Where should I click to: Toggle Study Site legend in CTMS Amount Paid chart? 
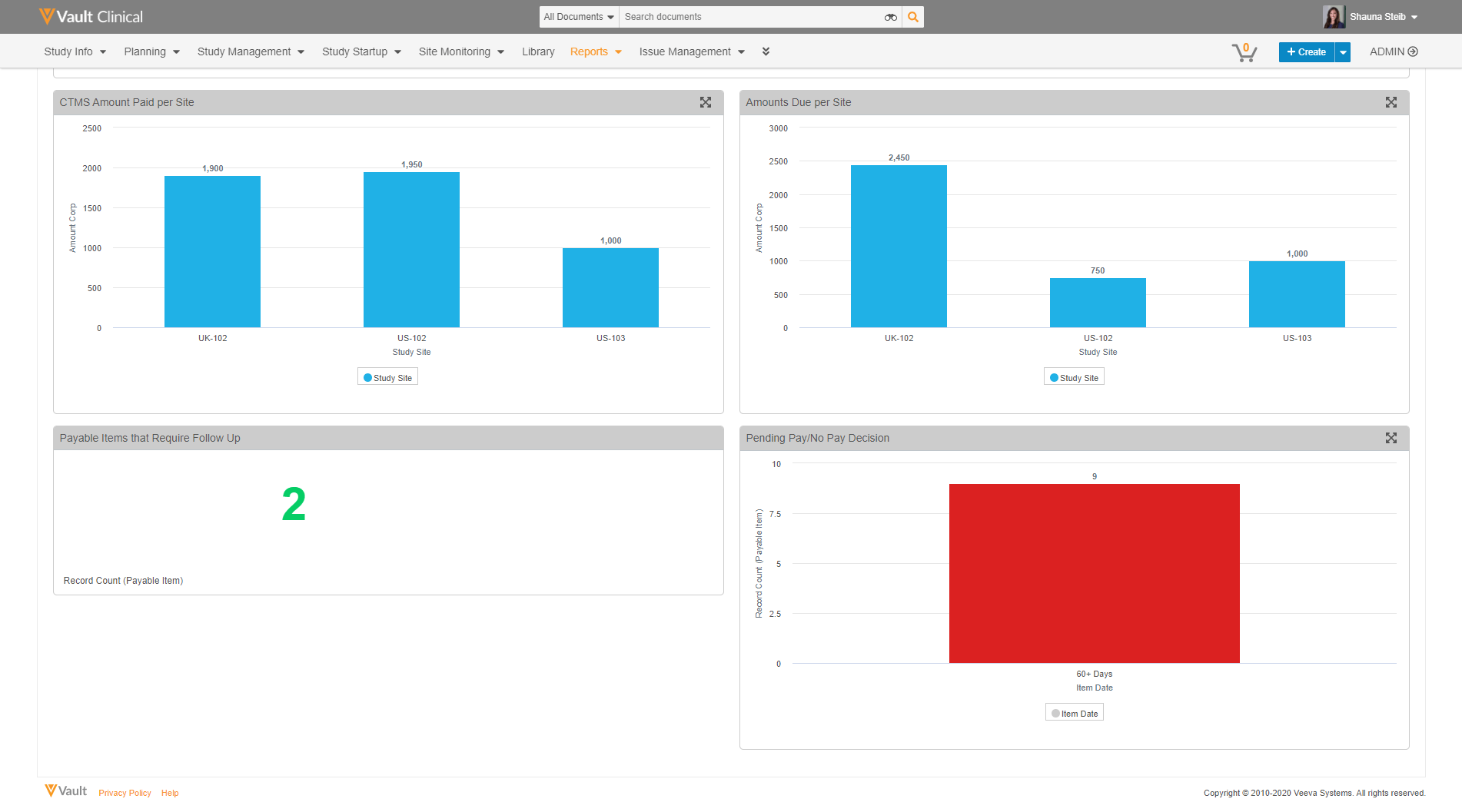(387, 378)
